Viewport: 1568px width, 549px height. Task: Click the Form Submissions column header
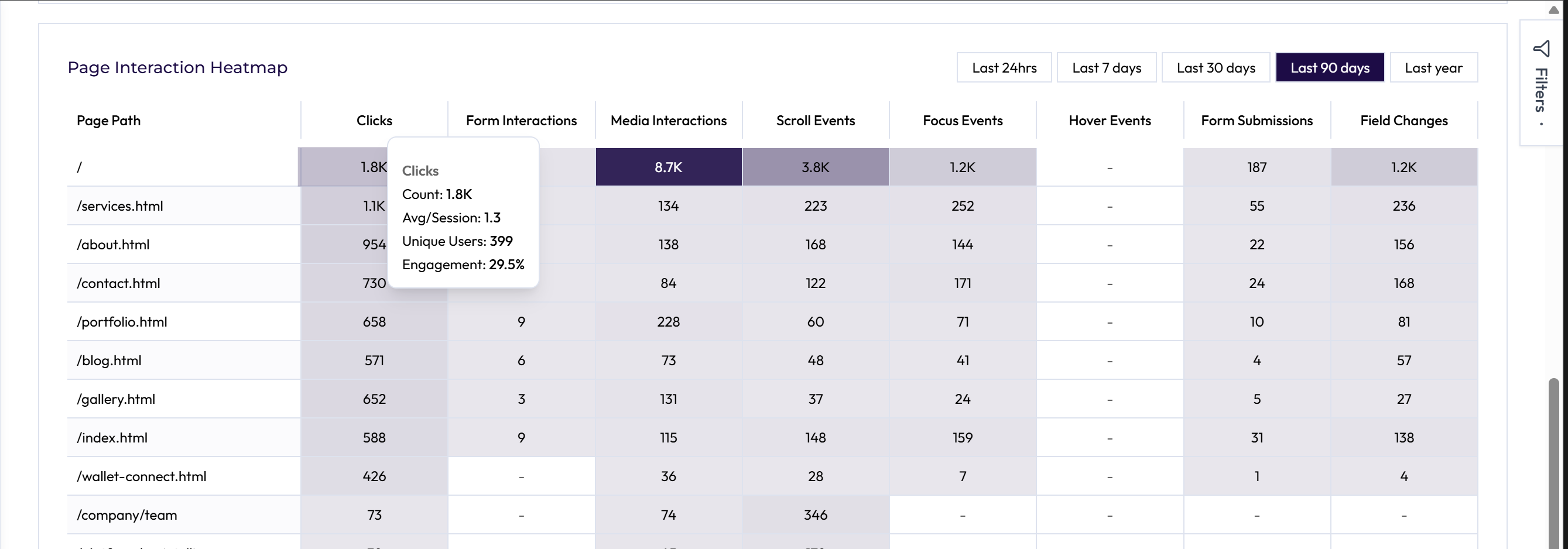coord(1257,121)
